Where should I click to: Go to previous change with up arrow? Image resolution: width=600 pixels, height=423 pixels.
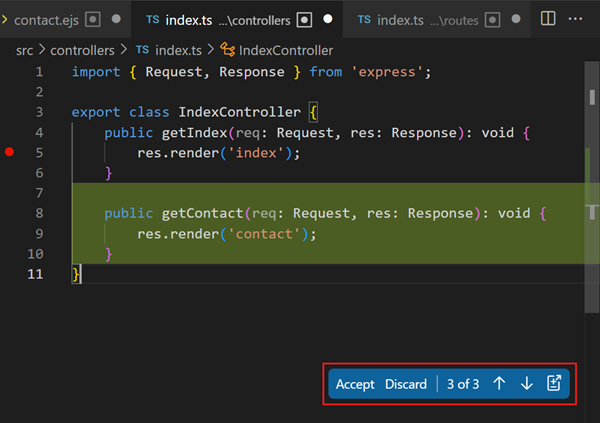(x=499, y=384)
